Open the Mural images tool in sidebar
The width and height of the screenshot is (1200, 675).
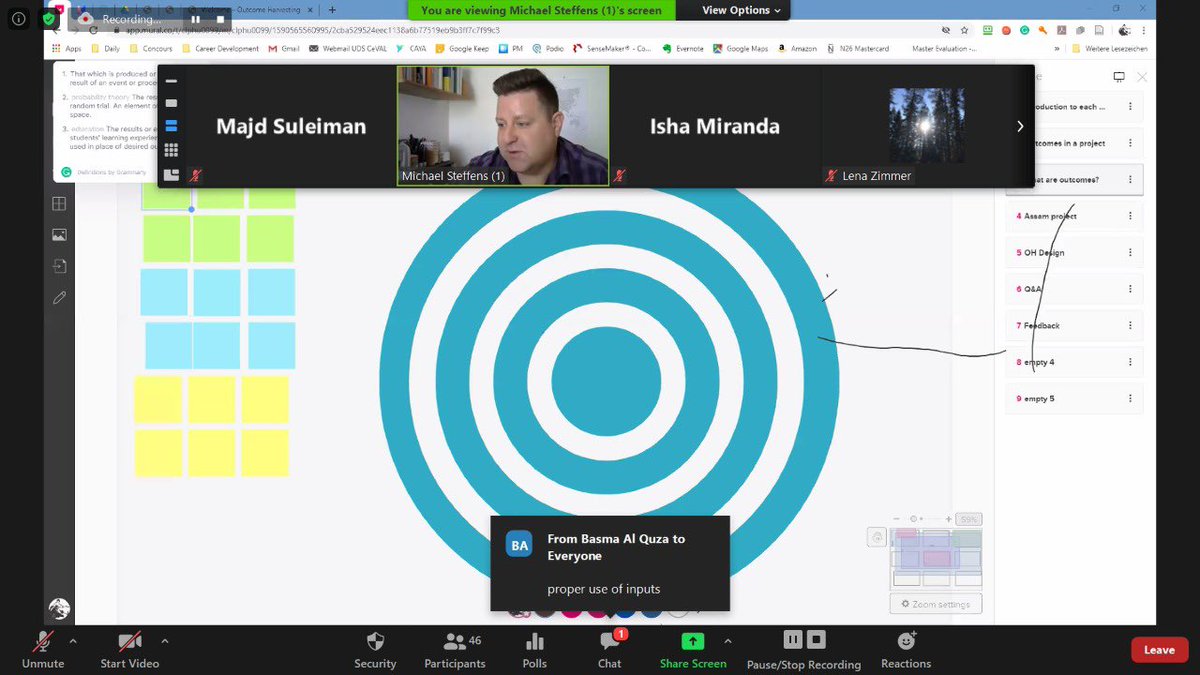point(59,235)
